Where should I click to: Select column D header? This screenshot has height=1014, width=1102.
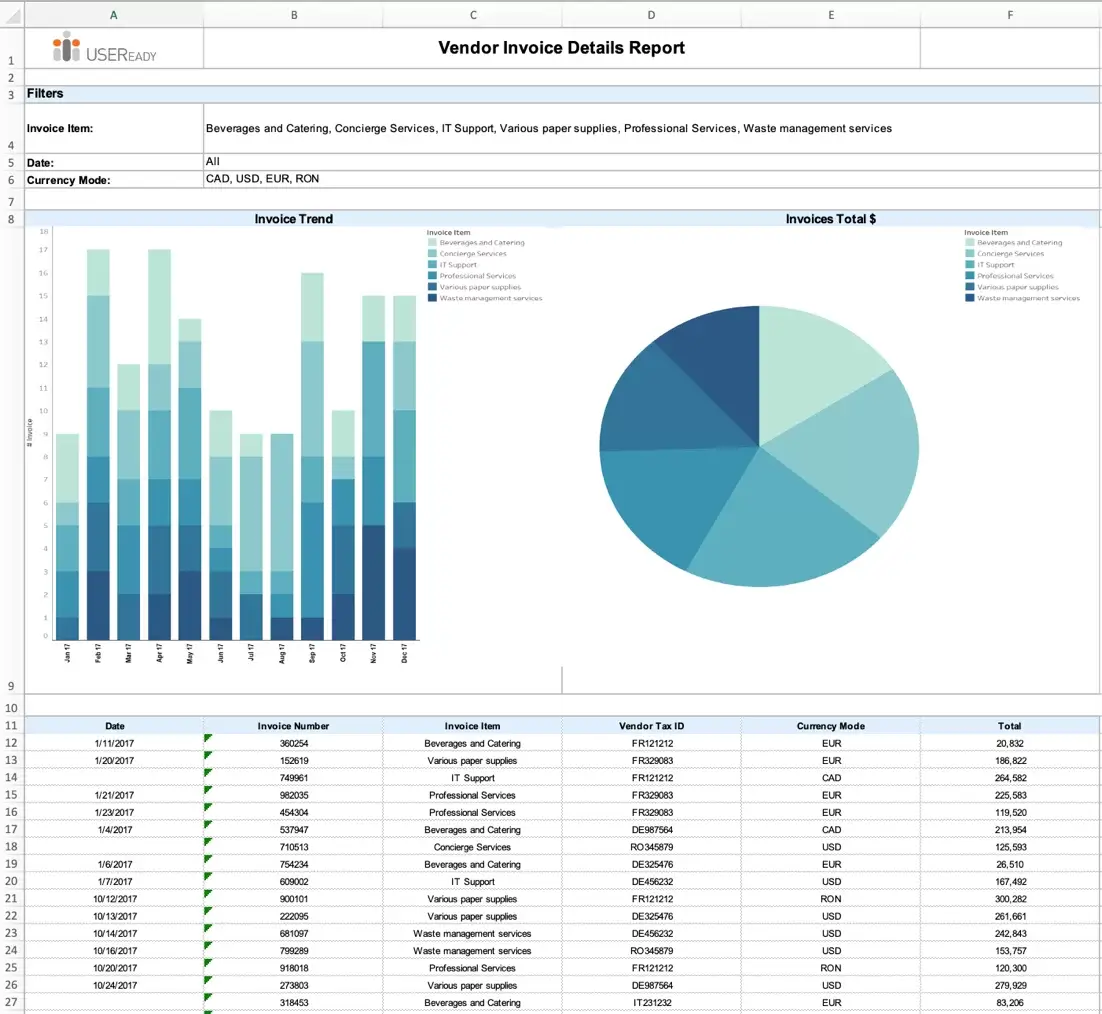click(652, 15)
